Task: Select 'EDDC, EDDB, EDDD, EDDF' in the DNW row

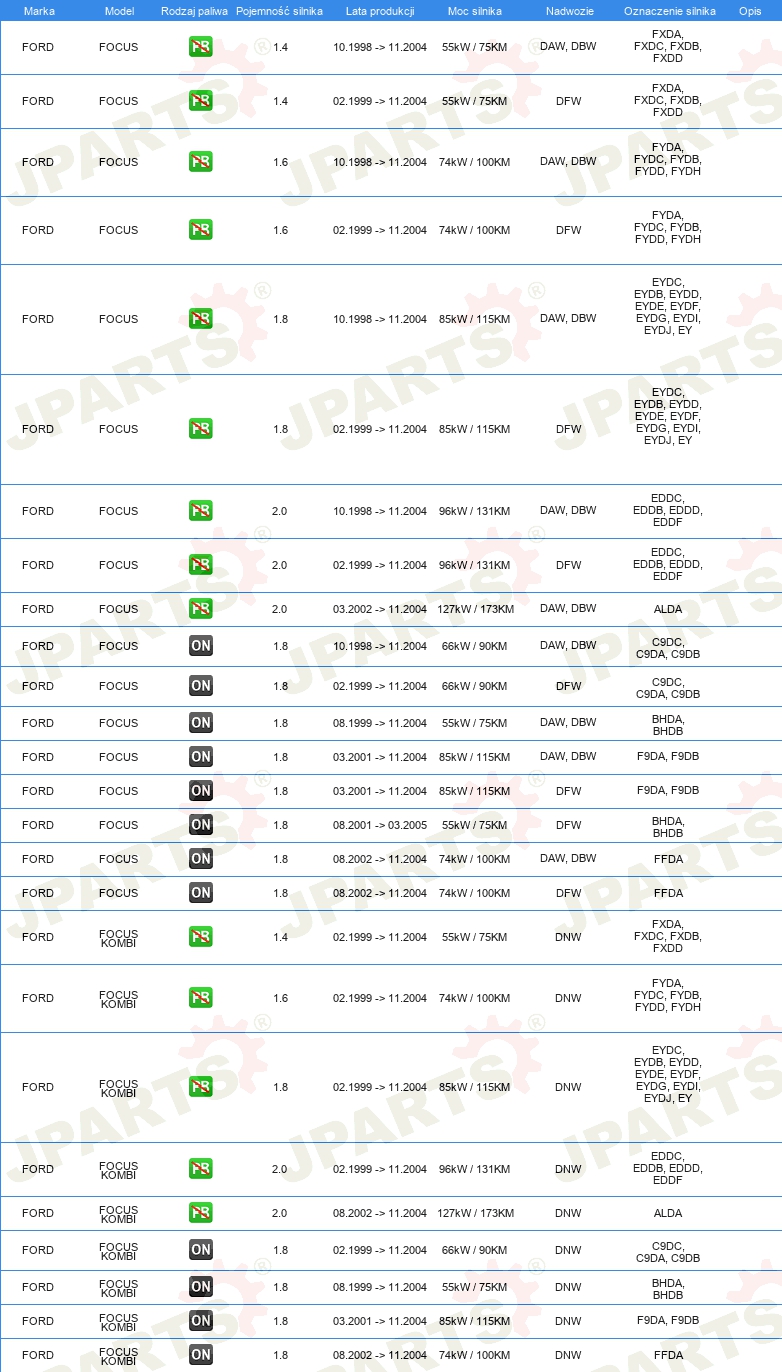Action: coord(668,1168)
